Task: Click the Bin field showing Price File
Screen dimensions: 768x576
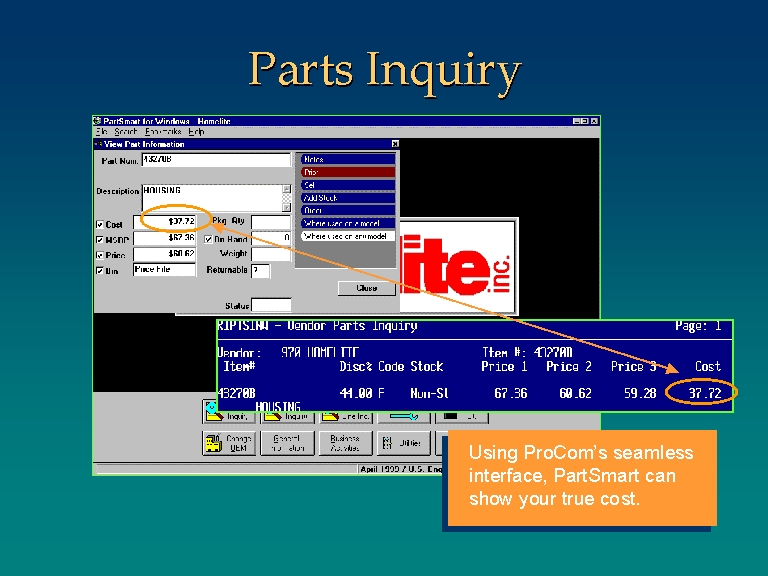Action: click(165, 269)
